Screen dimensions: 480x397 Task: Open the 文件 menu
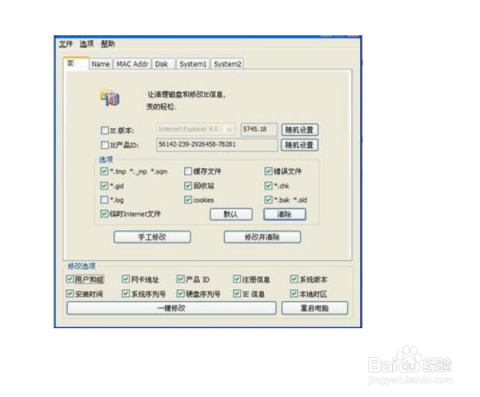[66, 44]
